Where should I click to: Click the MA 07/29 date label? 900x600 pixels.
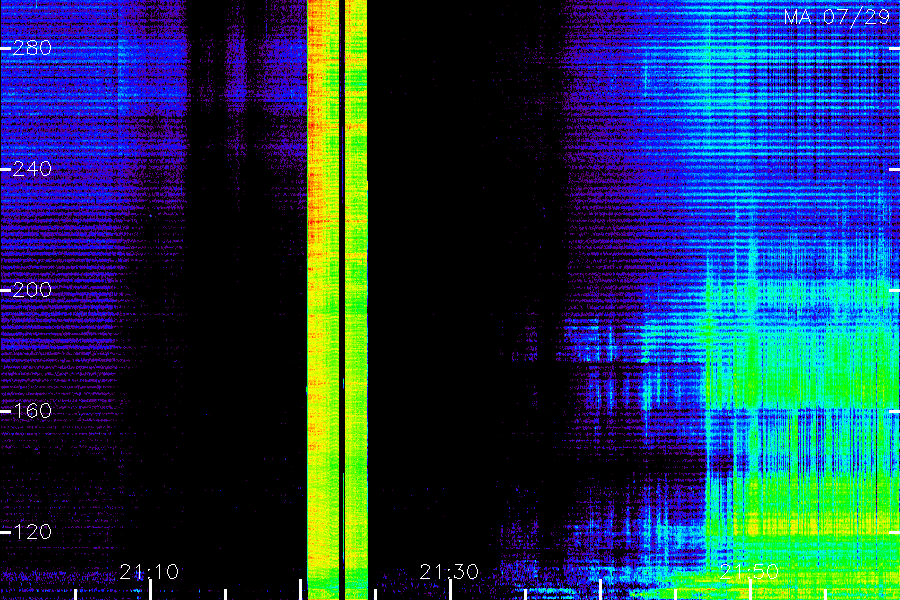pyautogui.click(x=837, y=17)
